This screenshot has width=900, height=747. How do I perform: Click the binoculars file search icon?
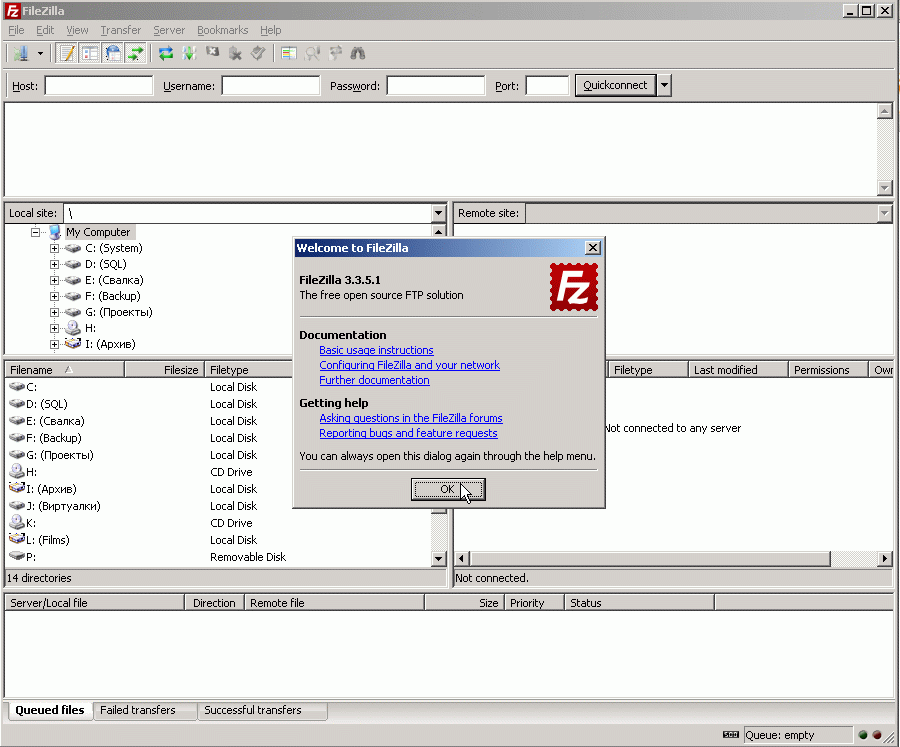[x=358, y=53]
